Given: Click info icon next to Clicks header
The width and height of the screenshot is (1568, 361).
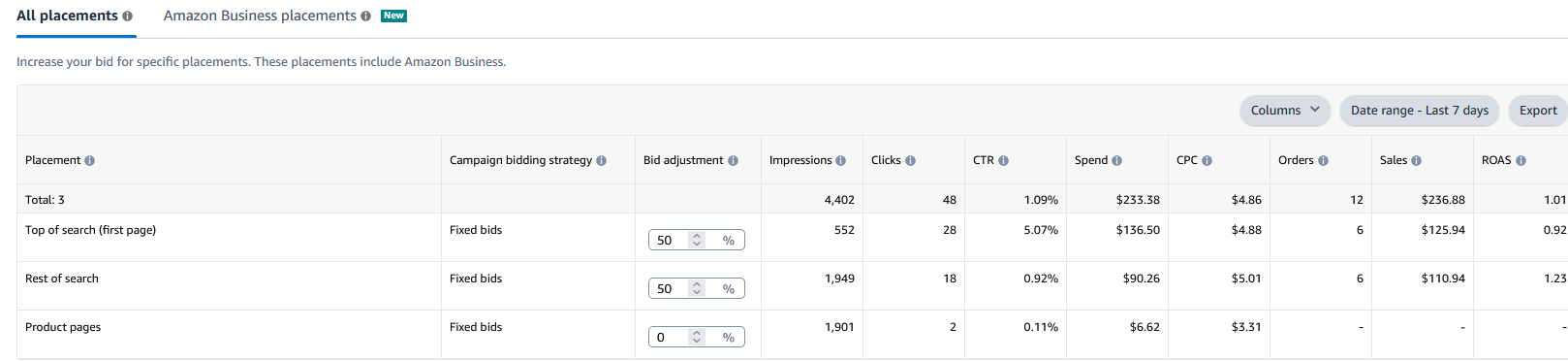Looking at the screenshot, I should [910, 161].
